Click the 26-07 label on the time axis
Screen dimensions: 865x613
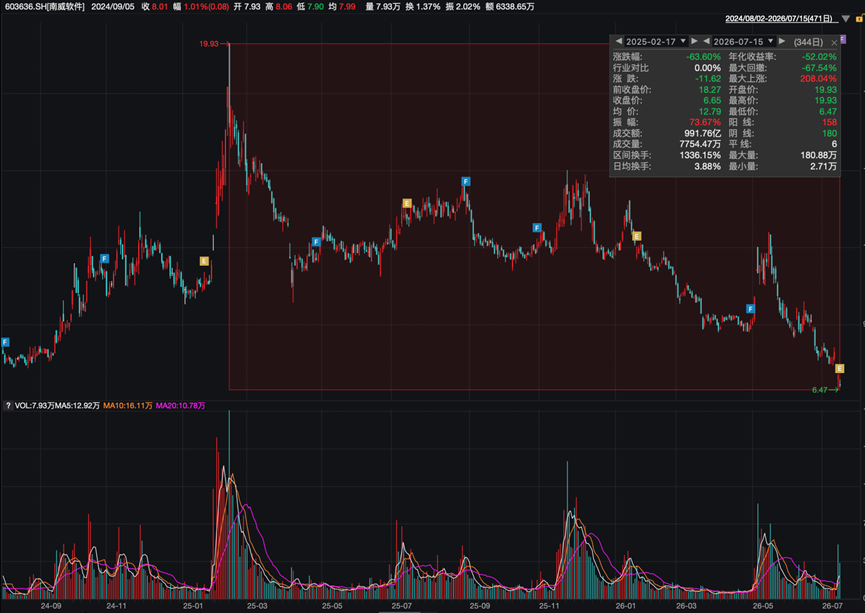click(832, 606)
